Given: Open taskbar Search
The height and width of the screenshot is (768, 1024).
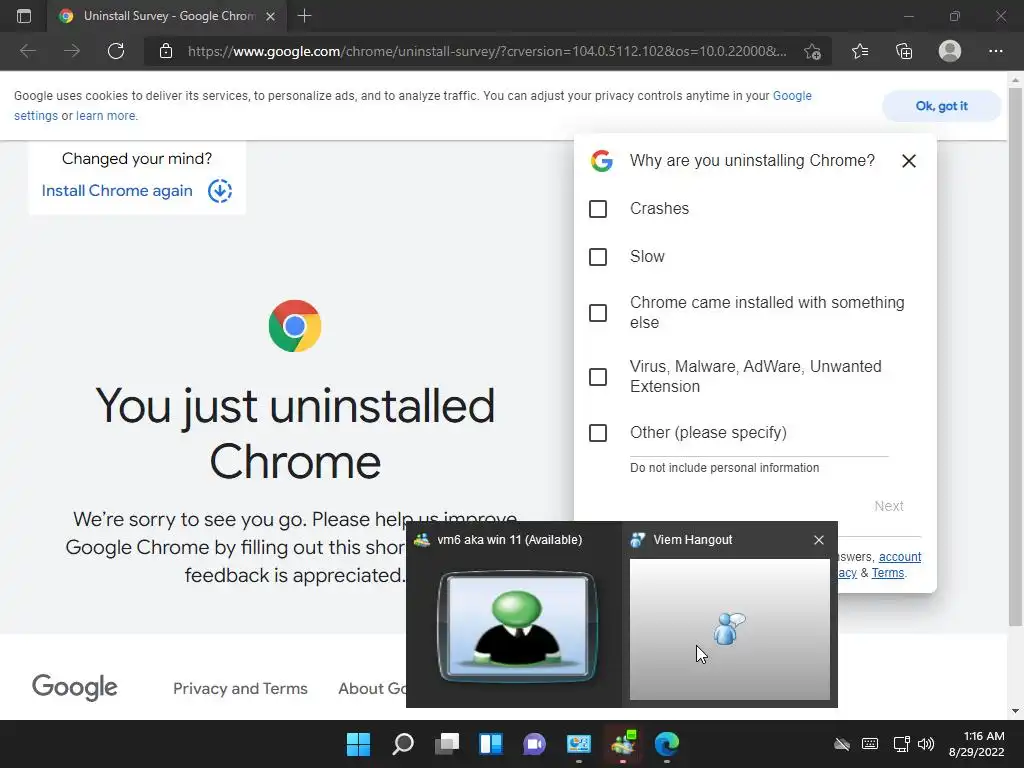Looking at the screenshot, I should pos(403,744).
